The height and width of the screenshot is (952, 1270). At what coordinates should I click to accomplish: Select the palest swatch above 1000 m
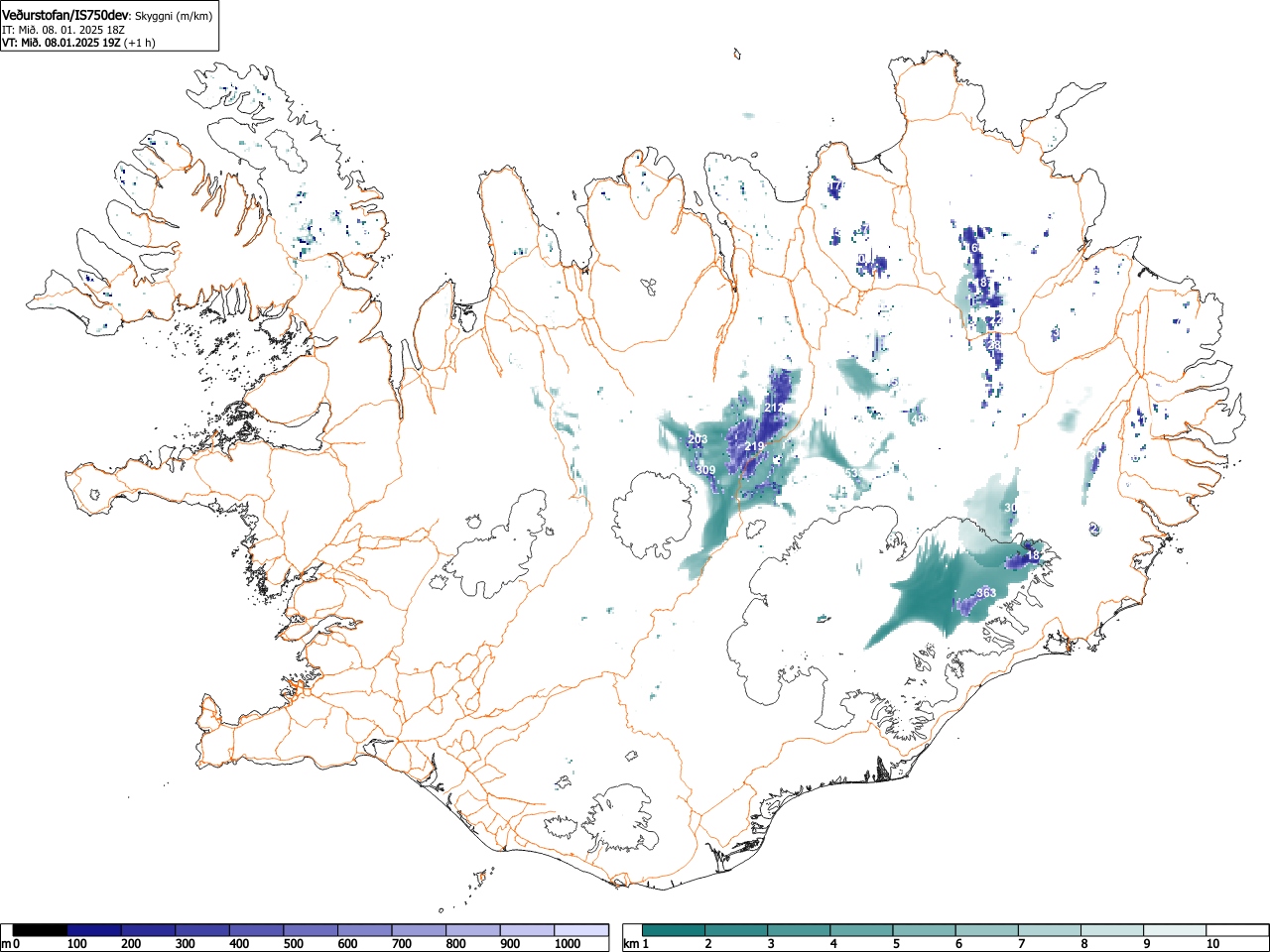(581, 930)
